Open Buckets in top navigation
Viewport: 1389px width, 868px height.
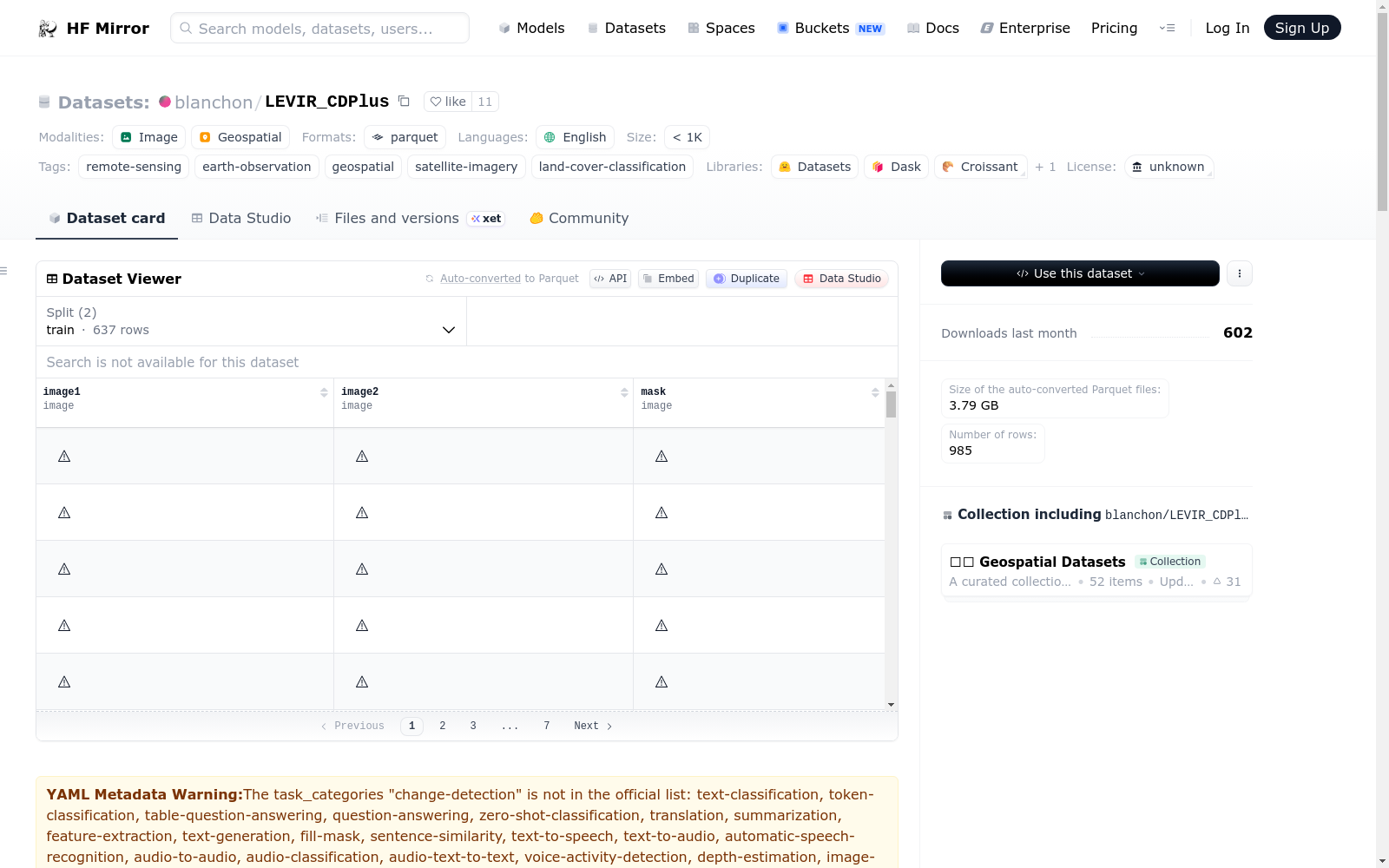[x=831, y=28]
